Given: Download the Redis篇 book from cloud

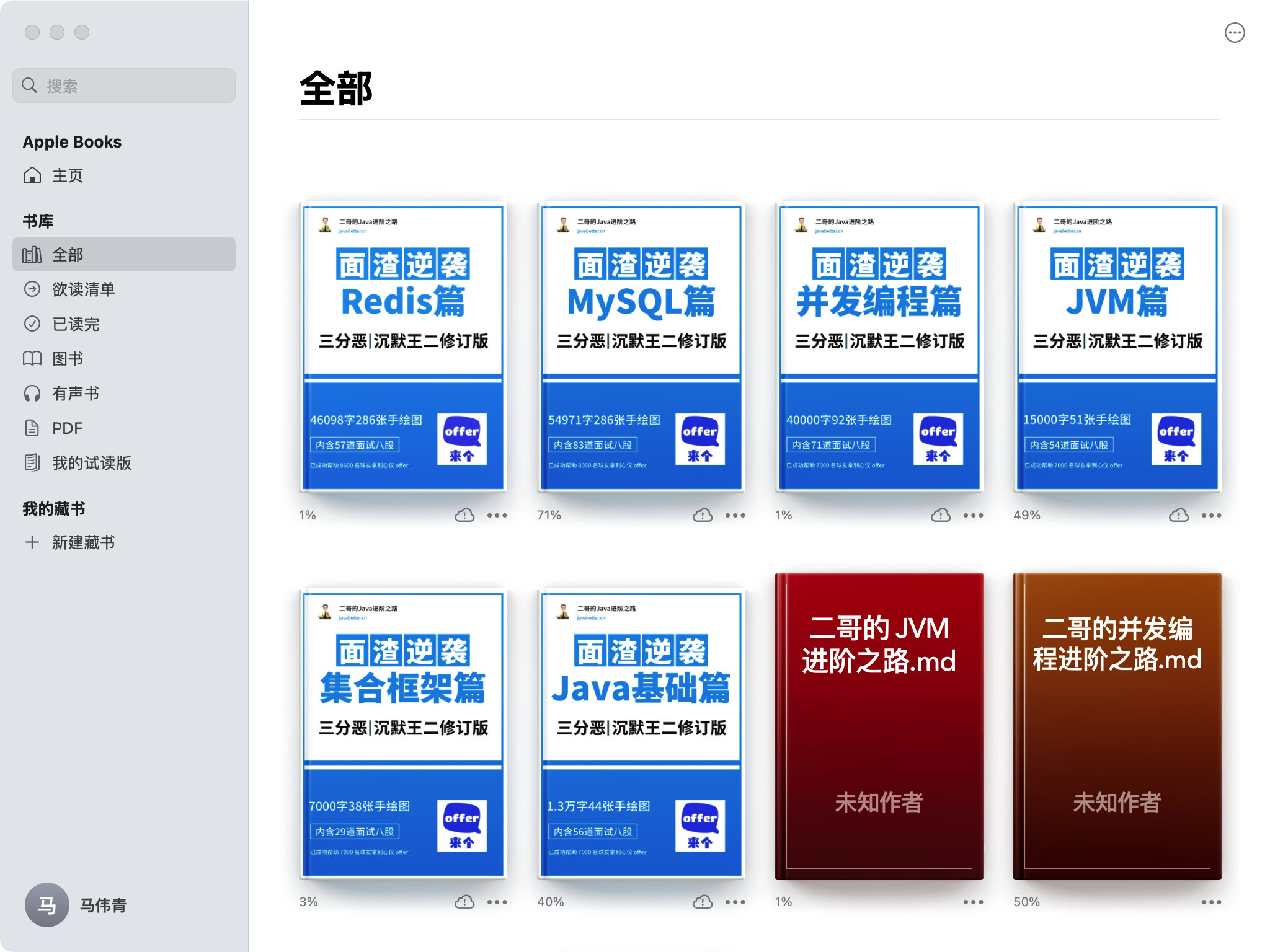Looking at the screenshot, I should 464,514.
